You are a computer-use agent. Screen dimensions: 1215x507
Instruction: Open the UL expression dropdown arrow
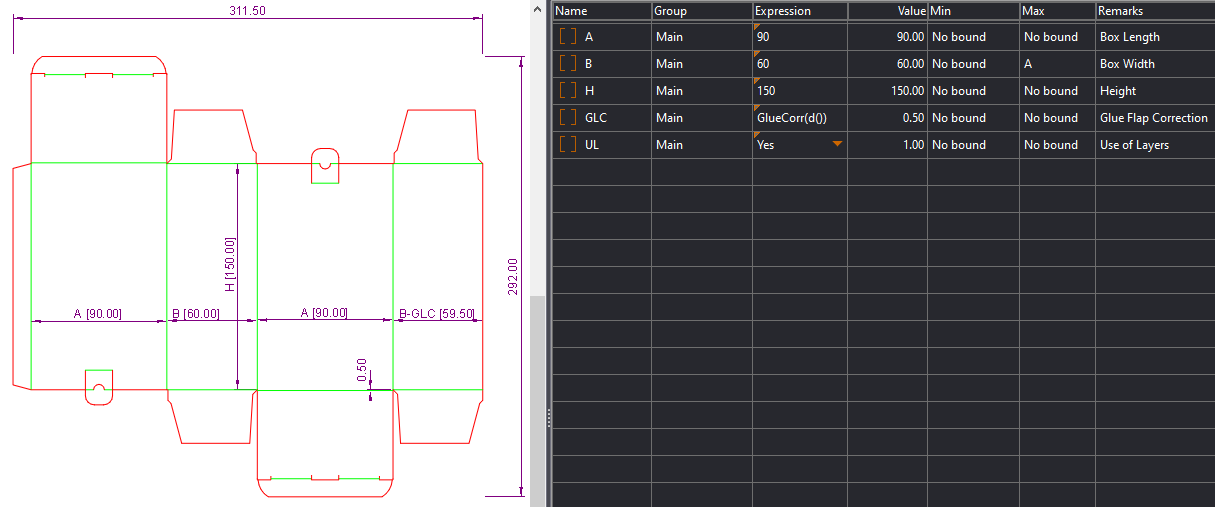(837, 144)
